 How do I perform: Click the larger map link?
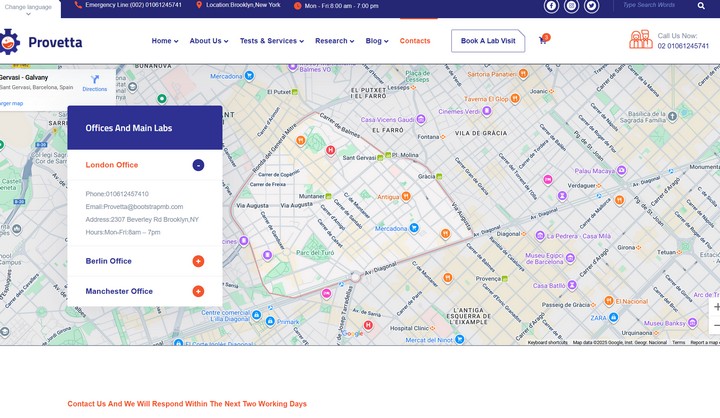pyautogui.click(x=11, y=103)
